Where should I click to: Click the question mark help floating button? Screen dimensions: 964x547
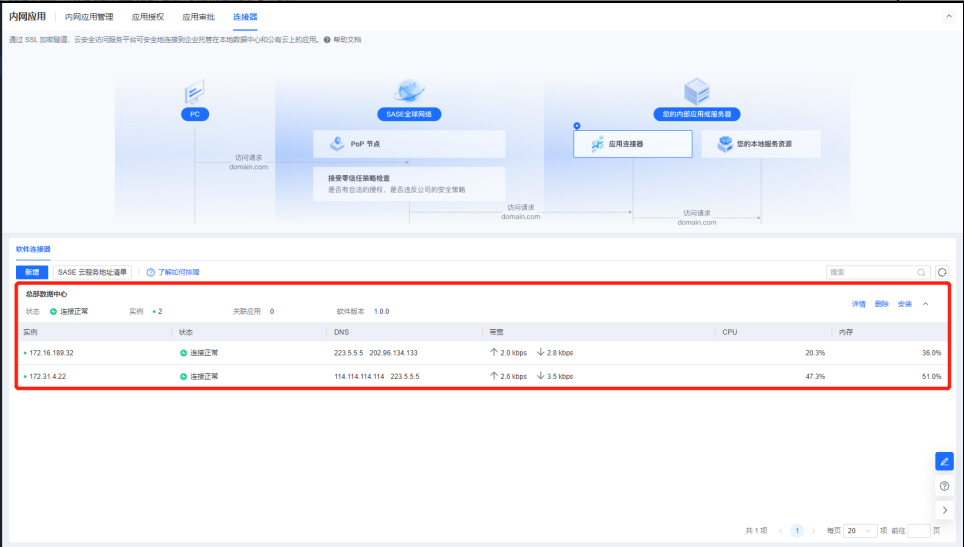[944, 486]
